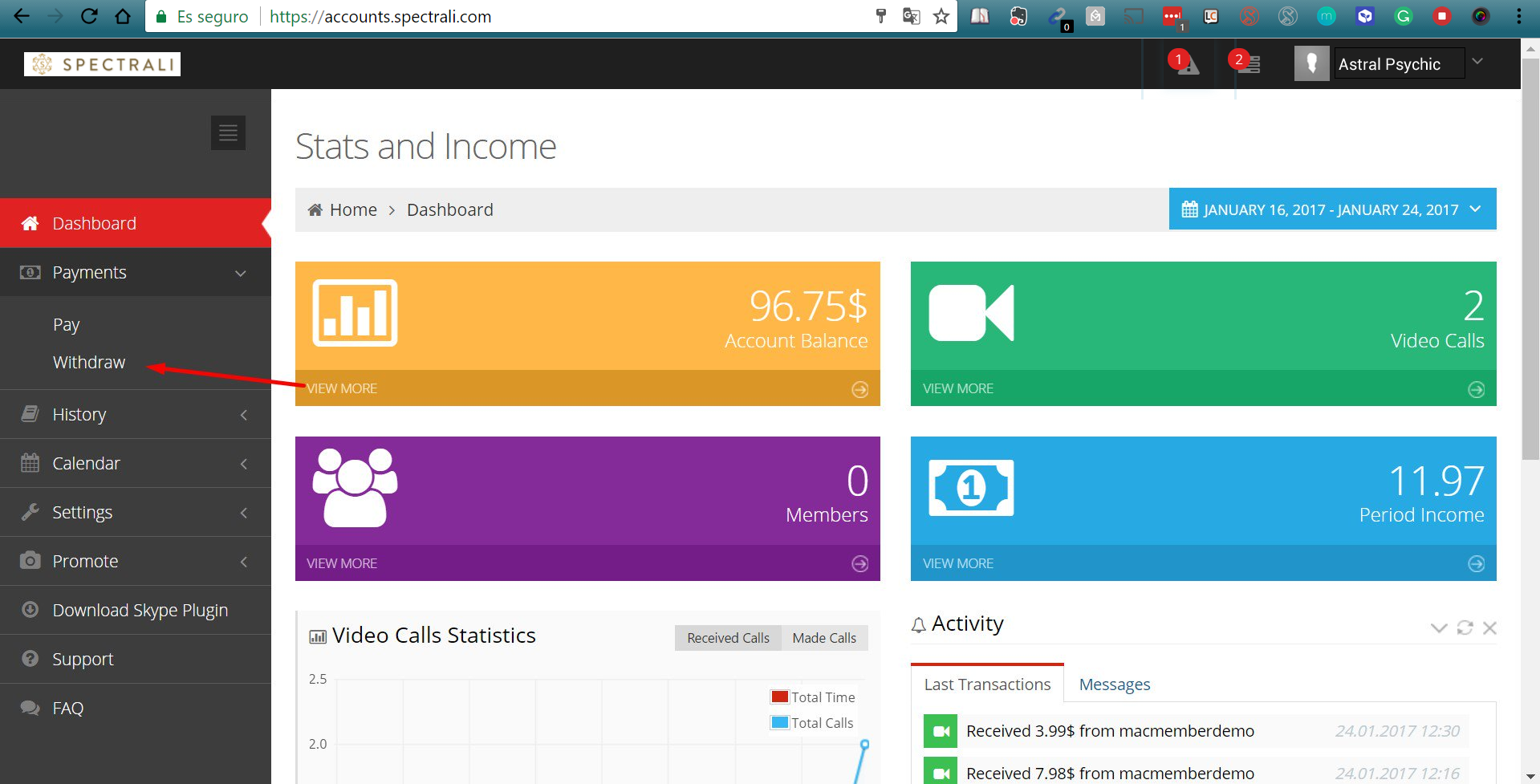Click the video camera icon on Video Calls tile
Screen dimensions: 1540x784
(971, 313)
